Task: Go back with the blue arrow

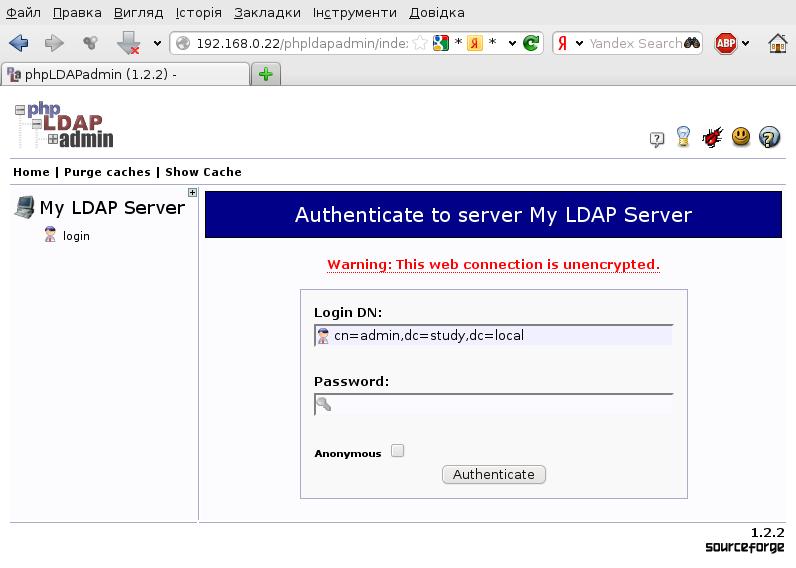Action: click(x=19, y=43)
